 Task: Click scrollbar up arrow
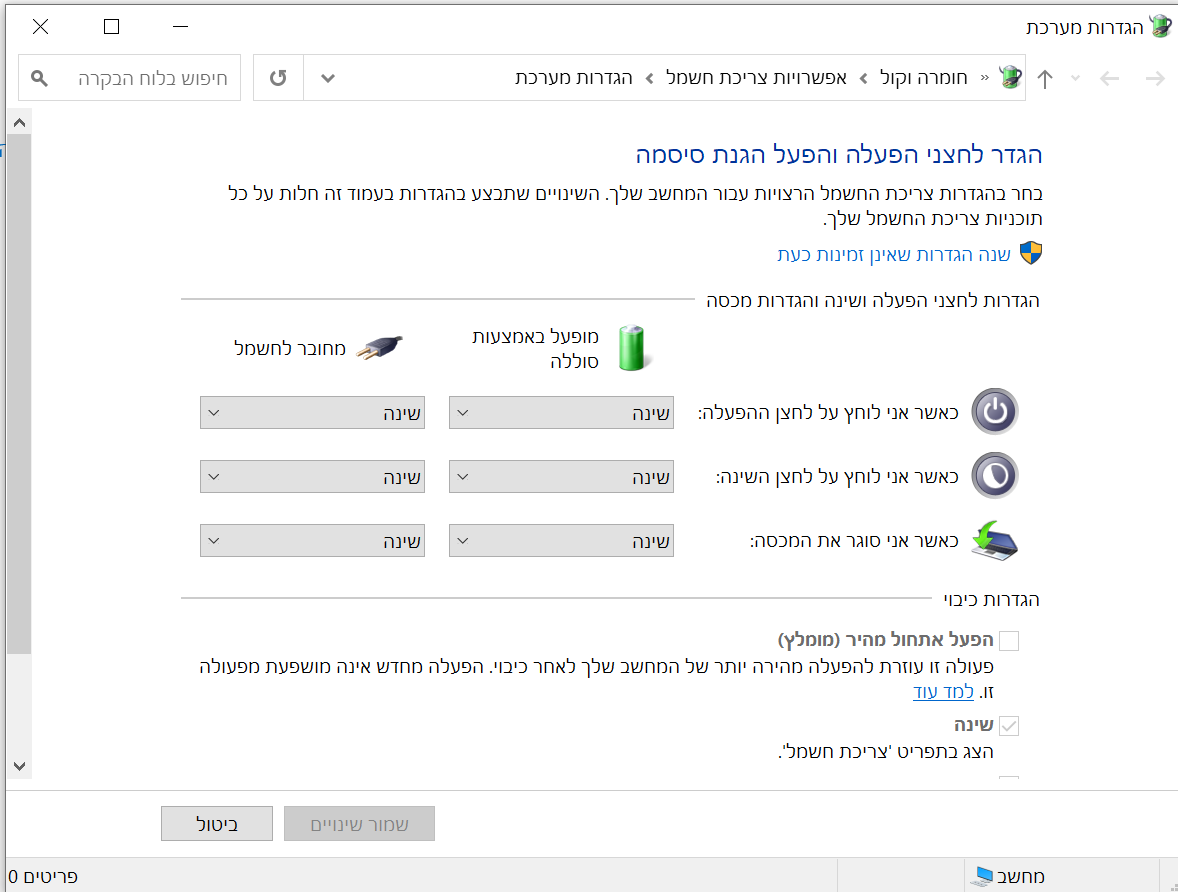(20, 122)
